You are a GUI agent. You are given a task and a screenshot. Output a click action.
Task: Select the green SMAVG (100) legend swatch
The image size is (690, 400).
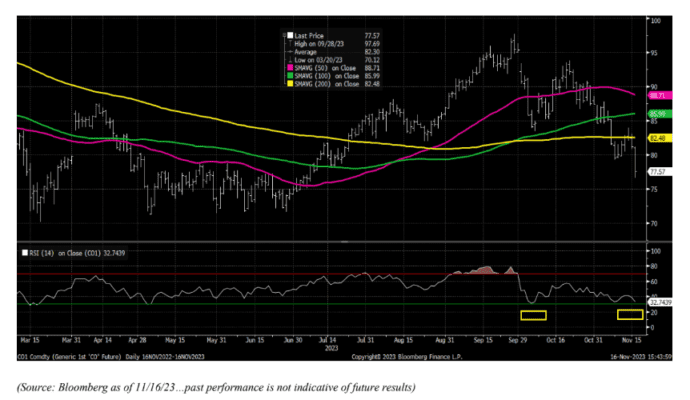[x=290, y=76]
